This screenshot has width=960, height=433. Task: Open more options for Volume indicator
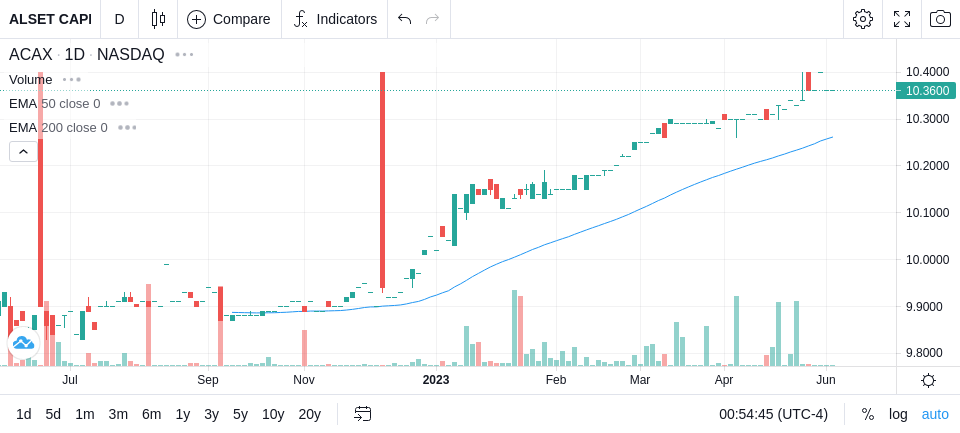tap(72, 80)
